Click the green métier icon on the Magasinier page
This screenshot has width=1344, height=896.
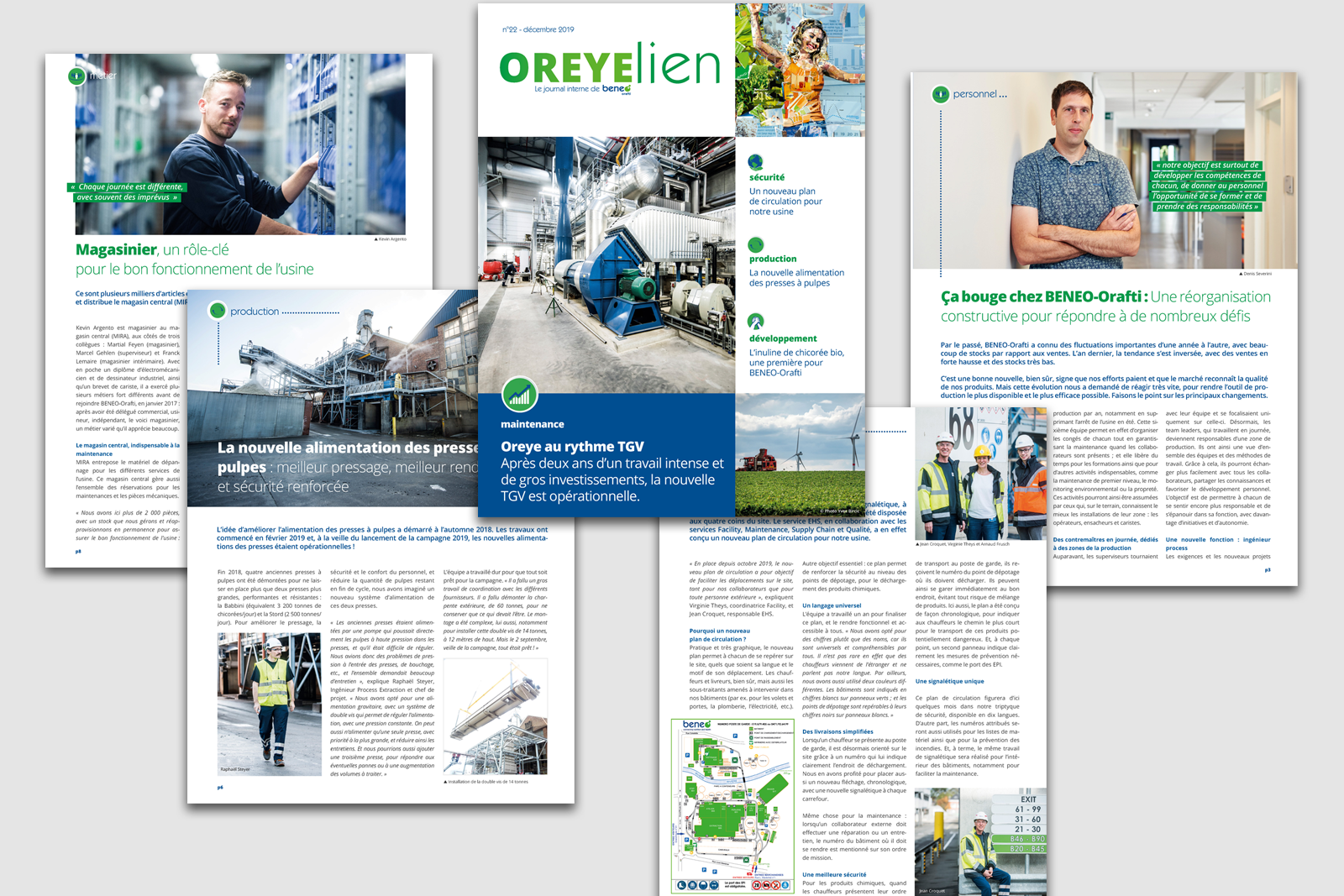point(77,76)
